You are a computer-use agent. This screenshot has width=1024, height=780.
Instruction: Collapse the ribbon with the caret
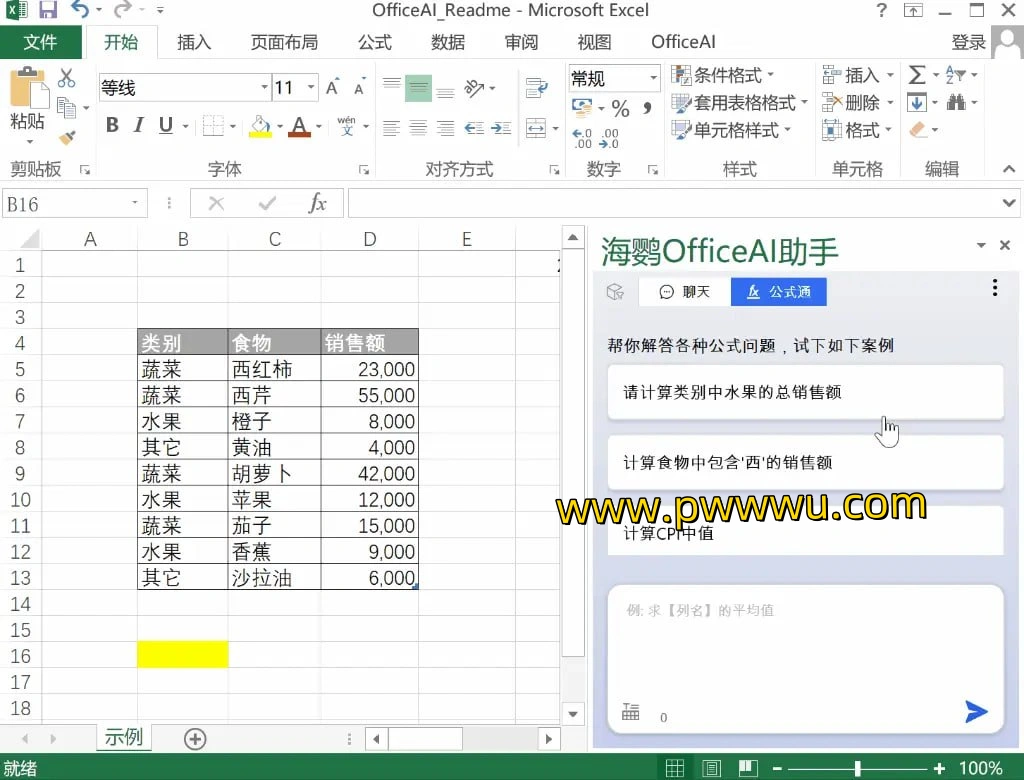tap(1009, 169)
